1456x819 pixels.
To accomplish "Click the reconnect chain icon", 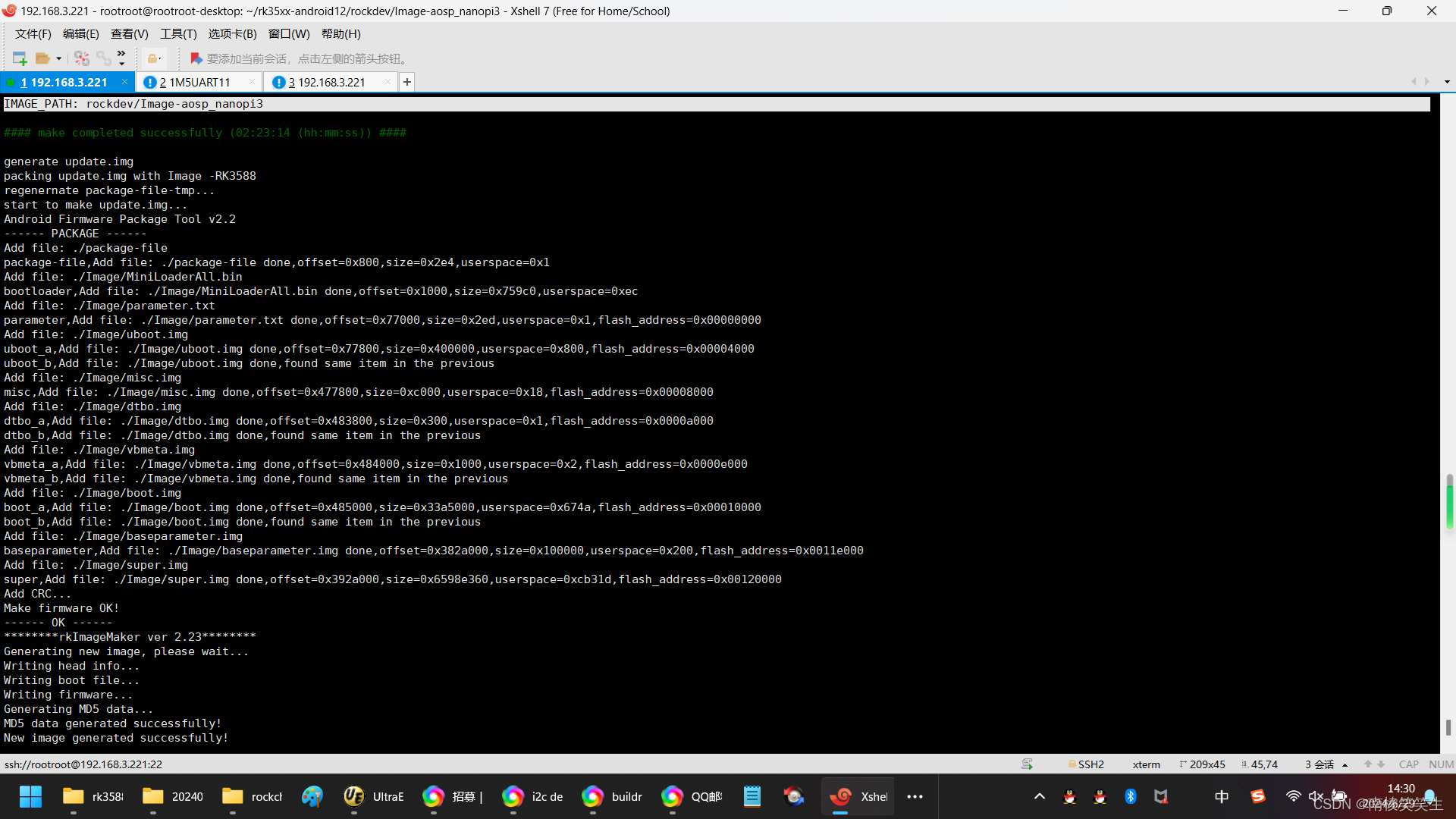I will [x=103, y=58].
